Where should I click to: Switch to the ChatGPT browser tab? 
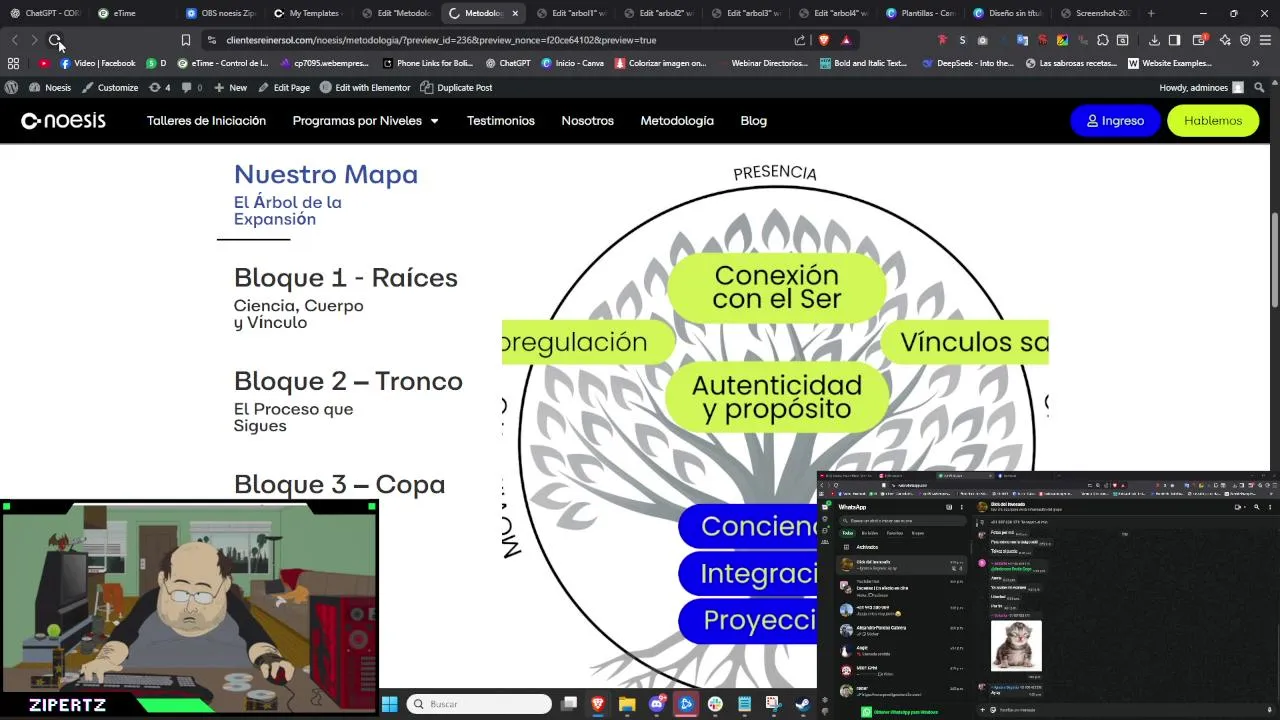coord(45,13)
